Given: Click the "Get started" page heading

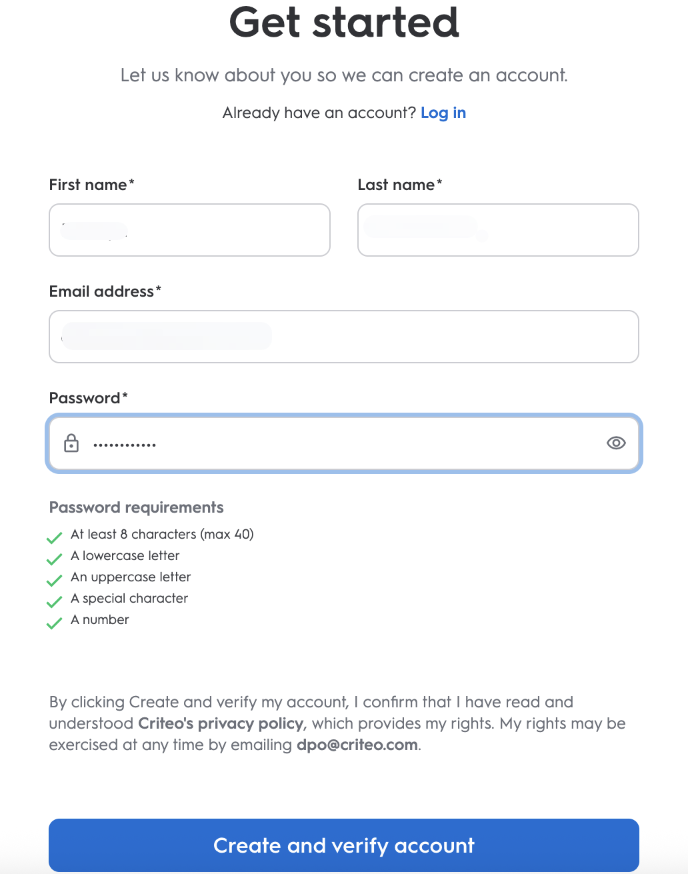Looking at the screenshot, I should [x=344, y=22].
